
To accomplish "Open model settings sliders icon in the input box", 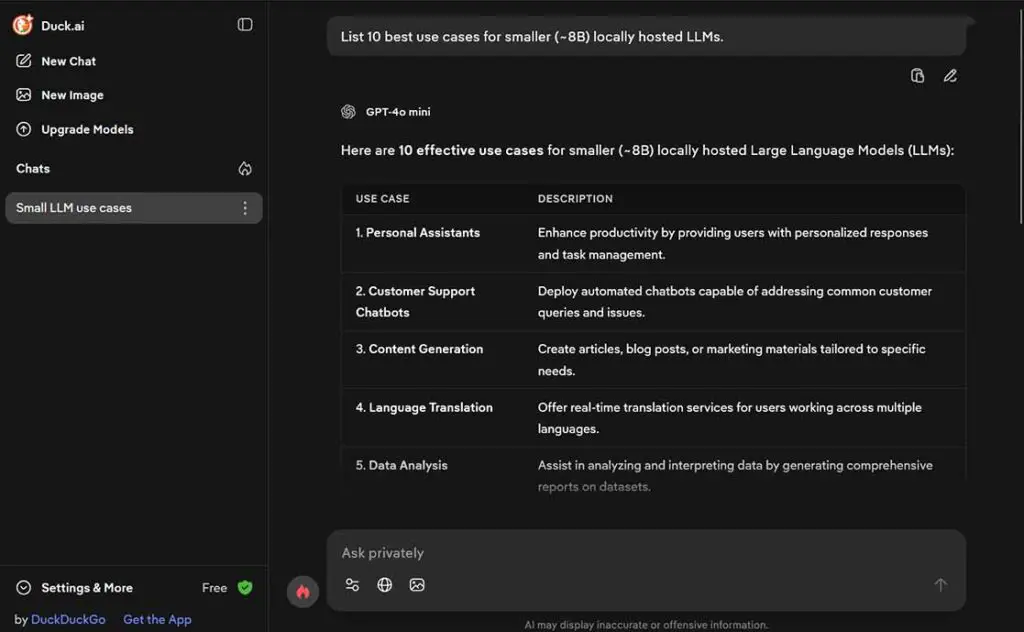I will point(352,585).
